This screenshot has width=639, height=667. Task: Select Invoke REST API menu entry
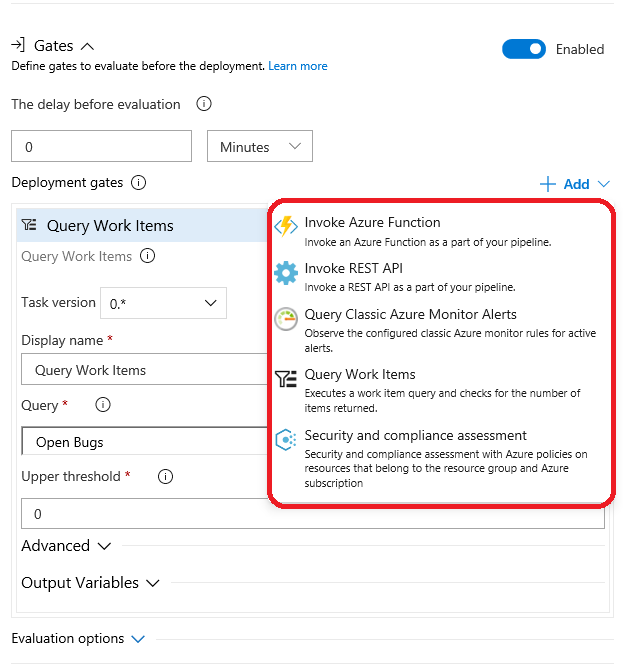440,277
